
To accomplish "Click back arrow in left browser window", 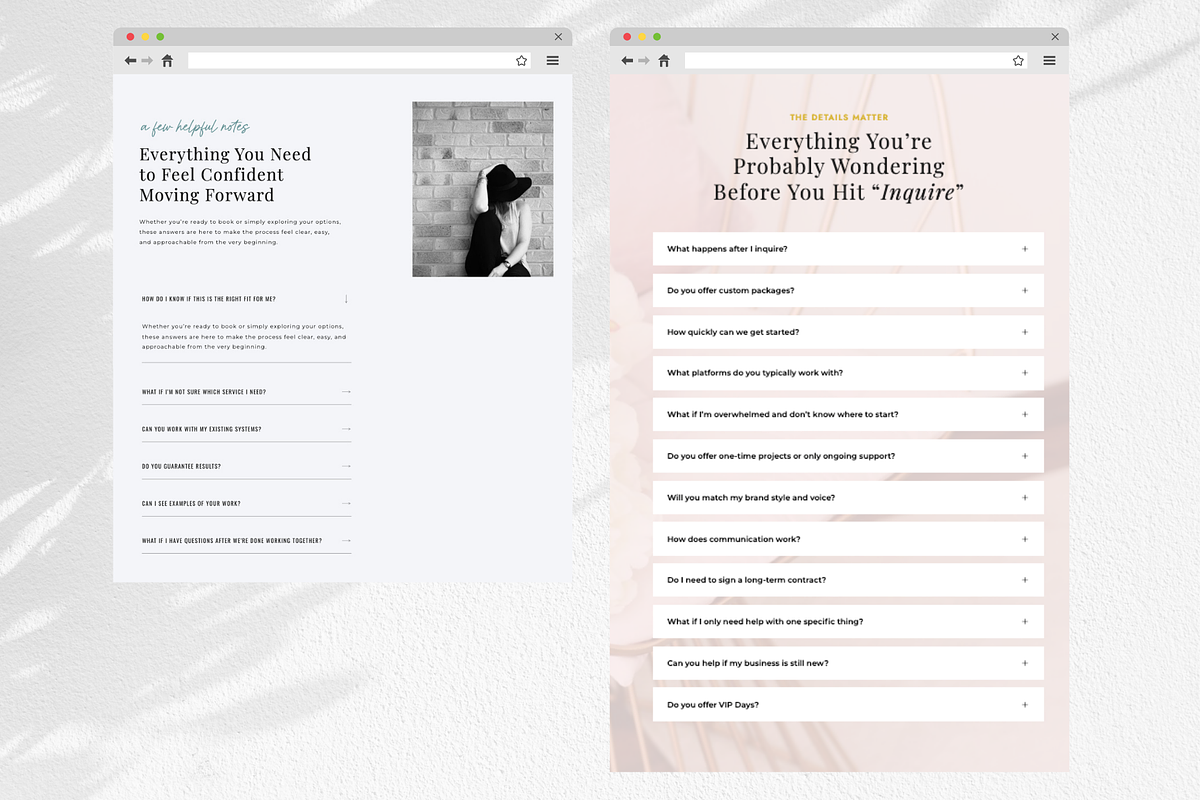I will [130, 61].
